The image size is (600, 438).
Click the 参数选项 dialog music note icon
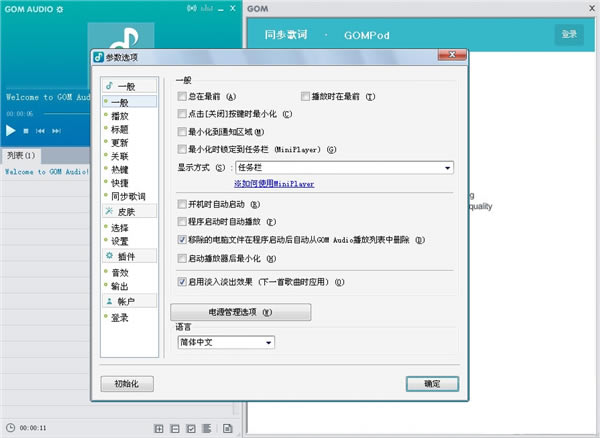[x=98, y=57]
